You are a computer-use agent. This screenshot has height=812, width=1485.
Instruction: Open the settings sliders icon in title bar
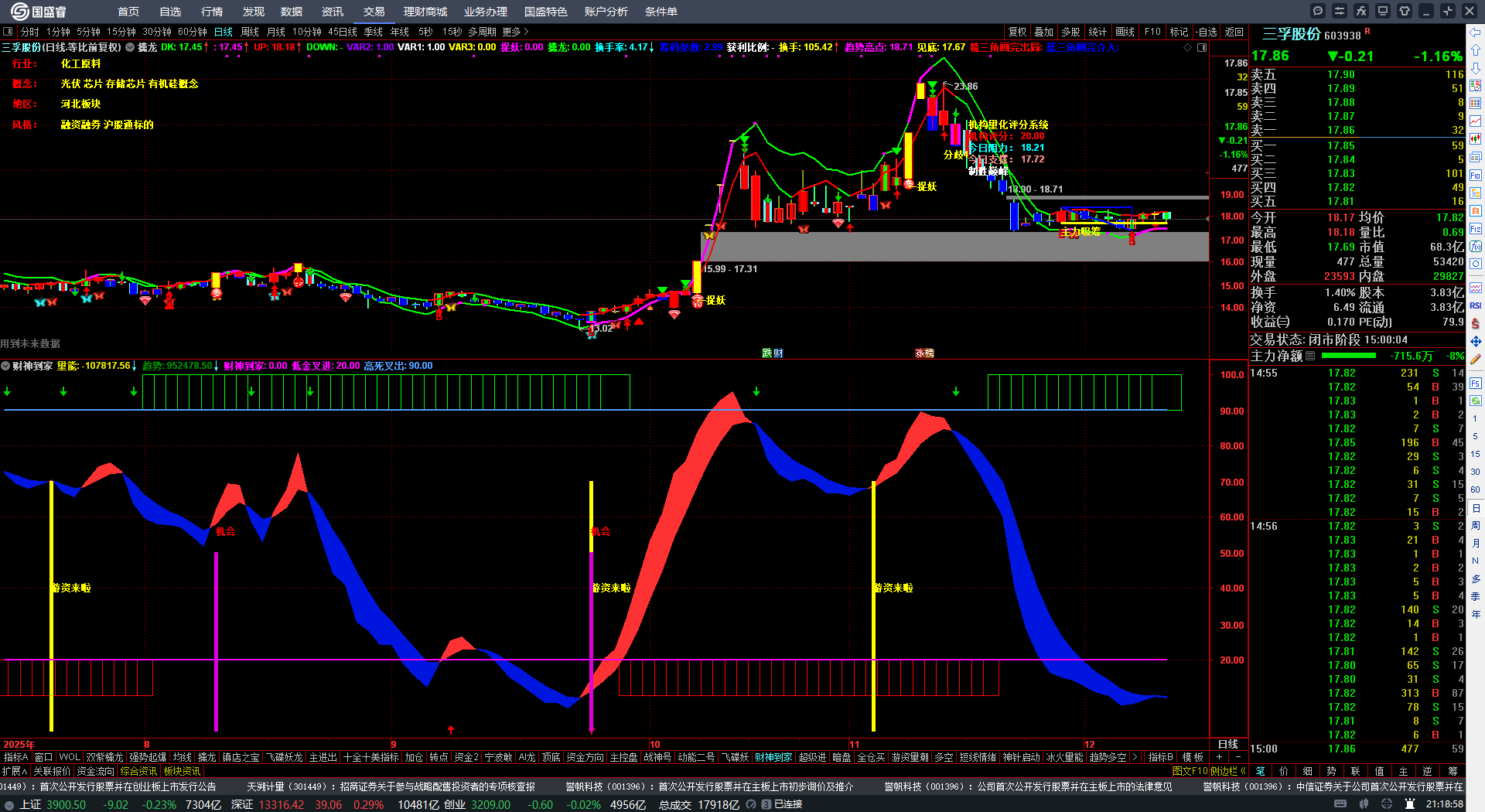coord(1340,11)
